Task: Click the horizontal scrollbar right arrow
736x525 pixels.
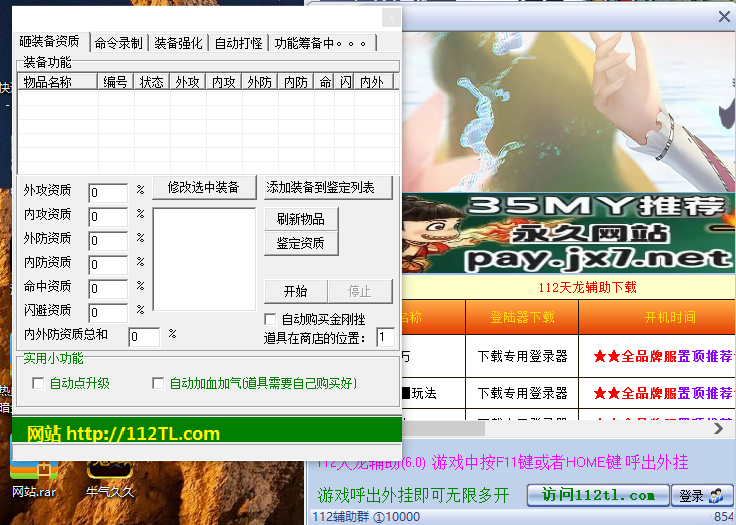Action: (x=718, y=428)
